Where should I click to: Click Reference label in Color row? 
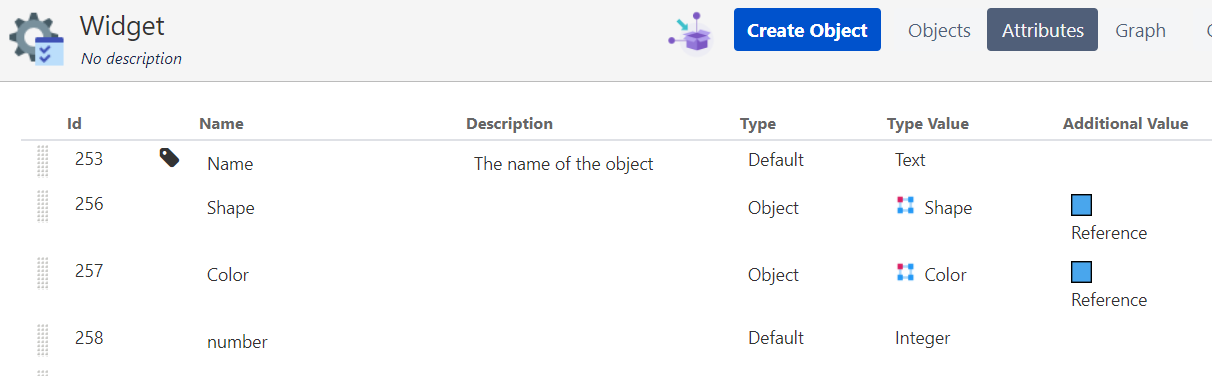coord(1109,300)
